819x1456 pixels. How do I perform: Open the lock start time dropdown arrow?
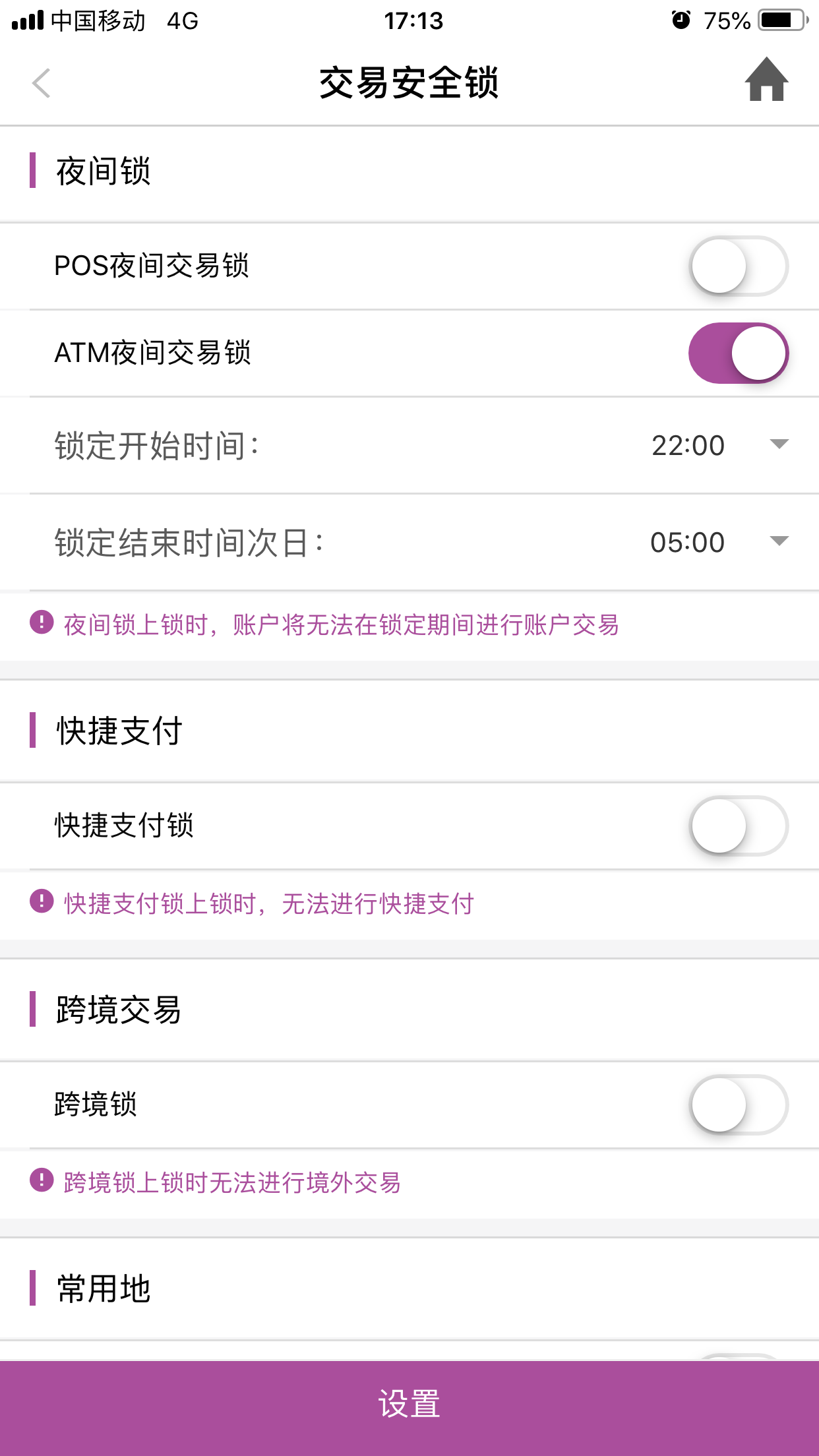(x=779, y=444)
